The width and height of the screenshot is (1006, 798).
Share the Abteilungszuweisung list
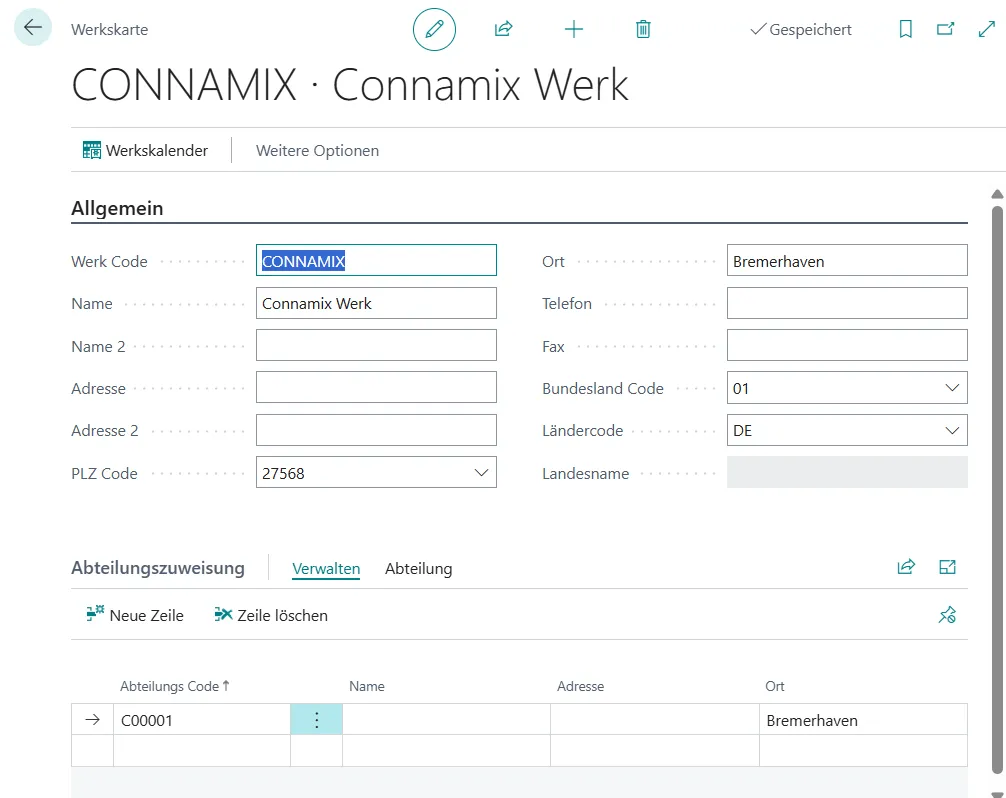(906, 567)
